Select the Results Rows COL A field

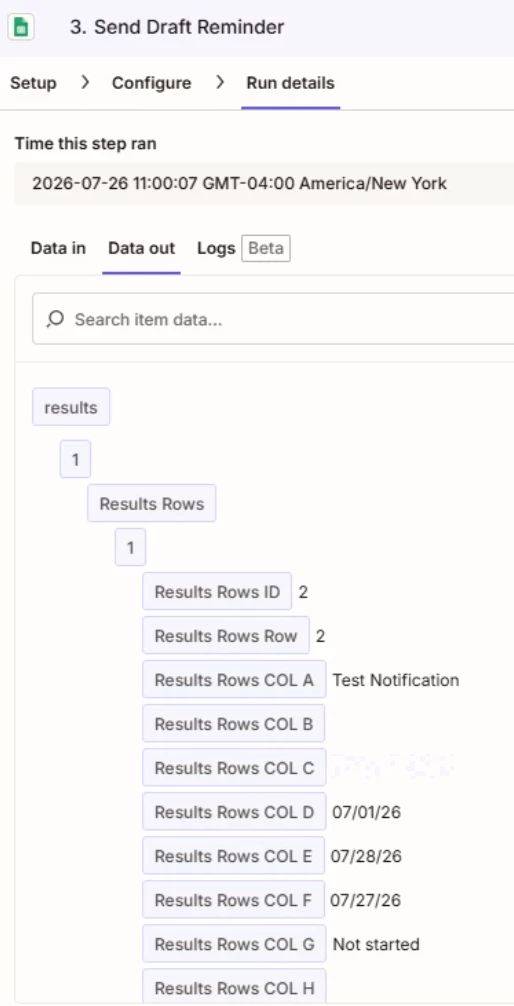pos(234,679)
